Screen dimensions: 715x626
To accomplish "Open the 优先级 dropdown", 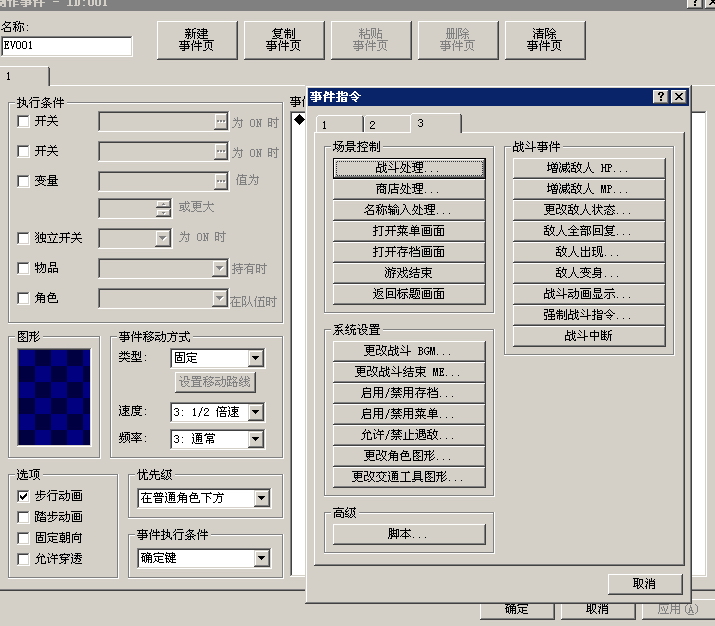I will (x=203, y=498).
